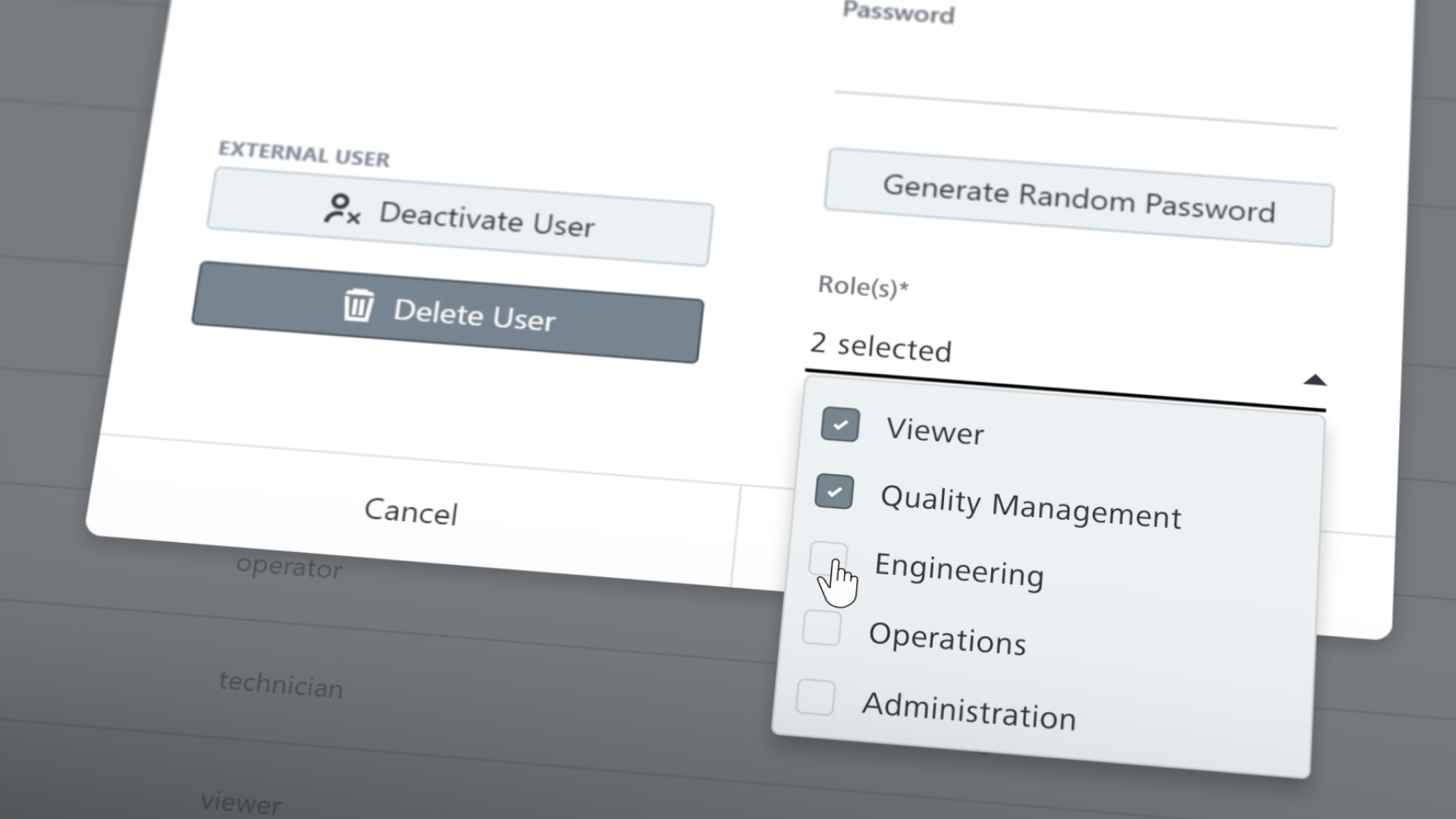Pick the Operations option text
Viewport: 1456px width, 819px height.
pos(947,639)
